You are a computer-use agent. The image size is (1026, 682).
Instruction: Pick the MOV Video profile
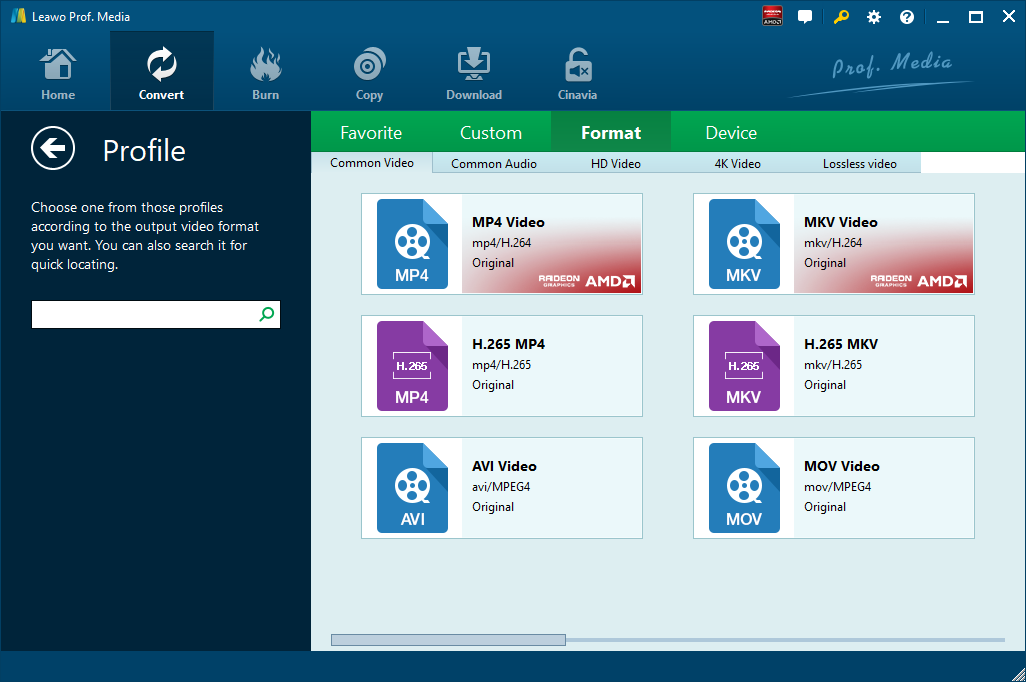[x=833, y=488]
